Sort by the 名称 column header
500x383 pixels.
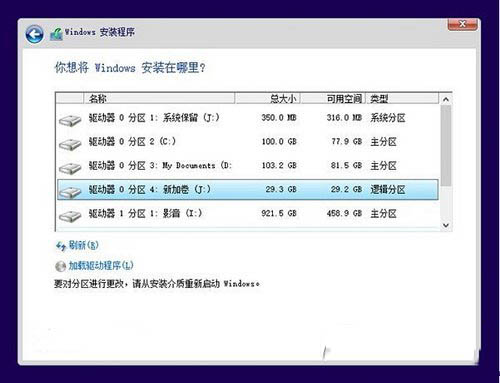click(159, 98)
